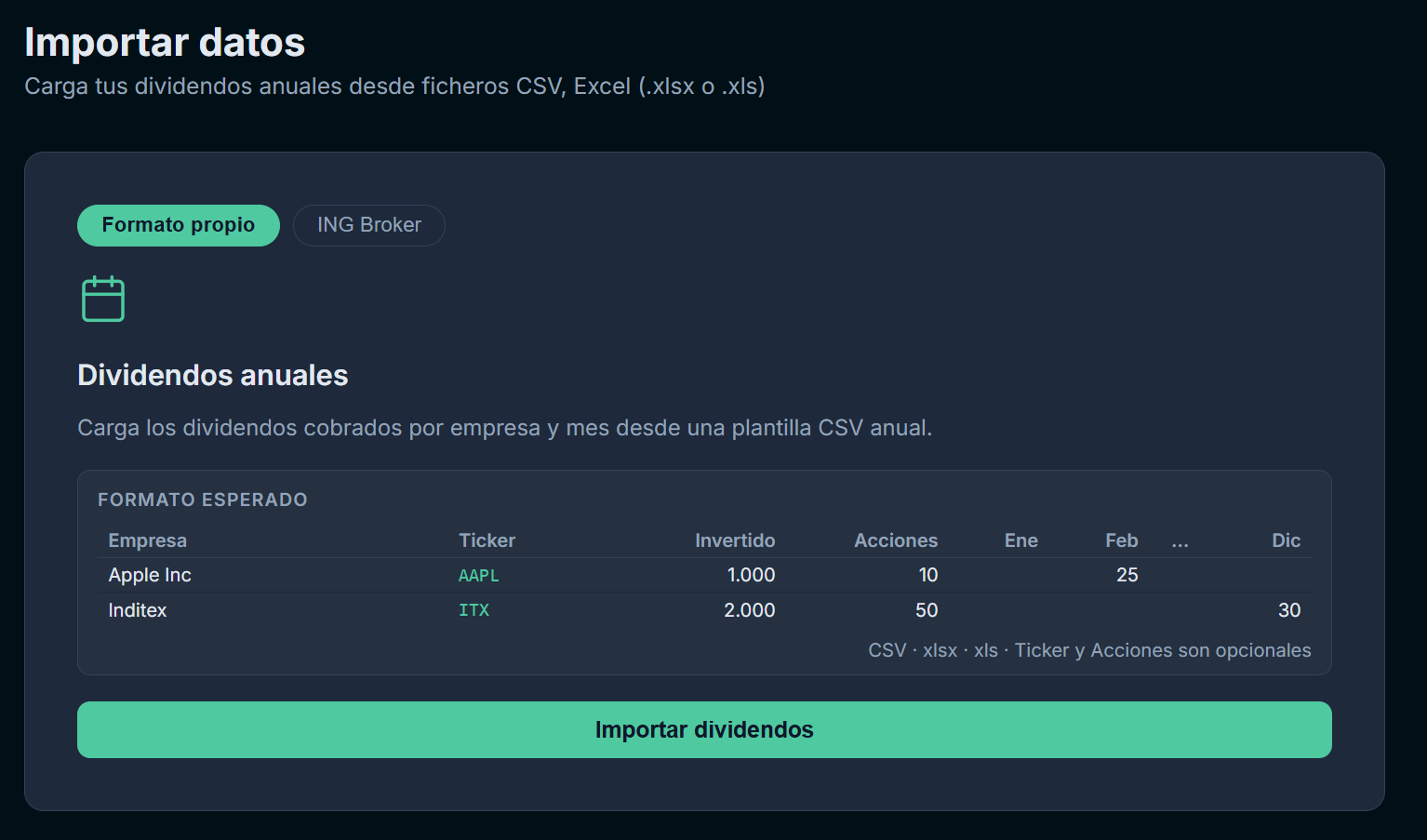Select the Inditex company cell
Screen dimensions: 1427x840
pyautogui.click(x=138, y=610)
